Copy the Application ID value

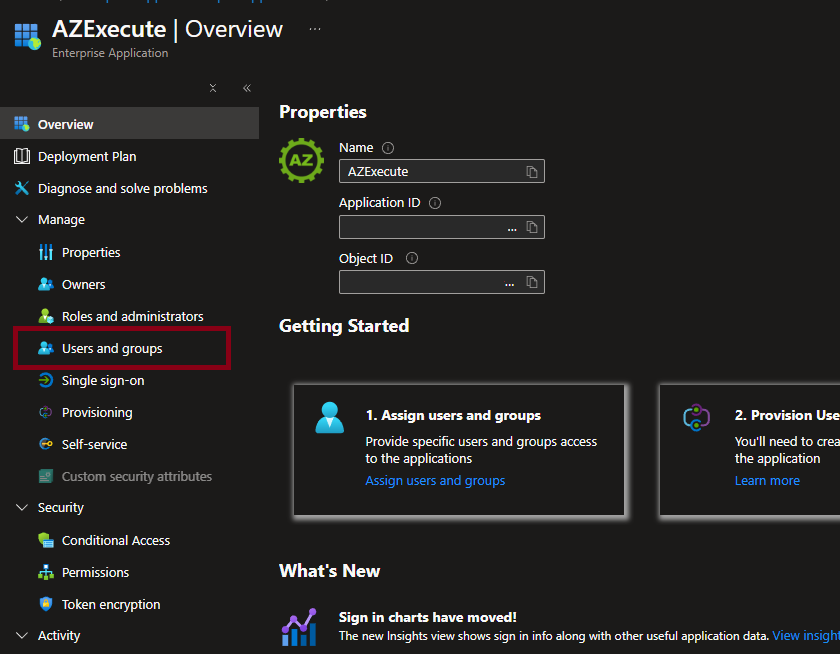531,227
